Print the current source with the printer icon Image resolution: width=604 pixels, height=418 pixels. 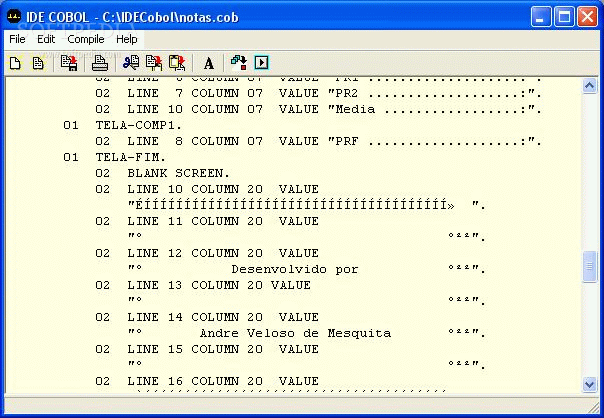pyautogui.click(x=100, y=63)
